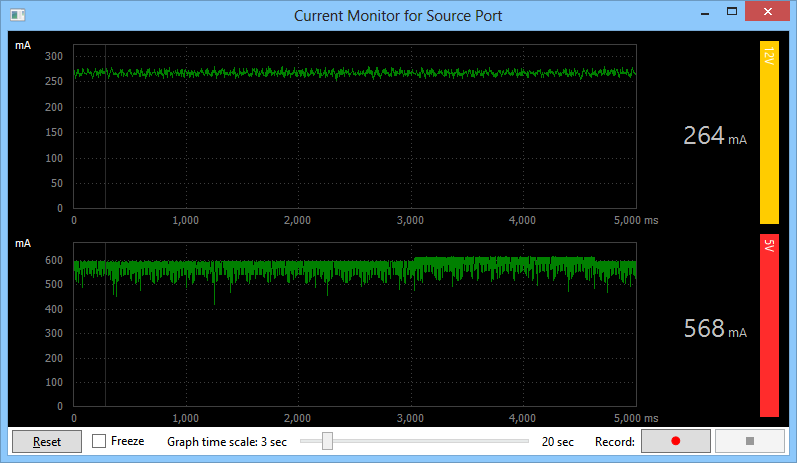The height and width of the screenshot is (463, 797).
Task: Maximize the Current Monitor window
Action: [731, 13]
